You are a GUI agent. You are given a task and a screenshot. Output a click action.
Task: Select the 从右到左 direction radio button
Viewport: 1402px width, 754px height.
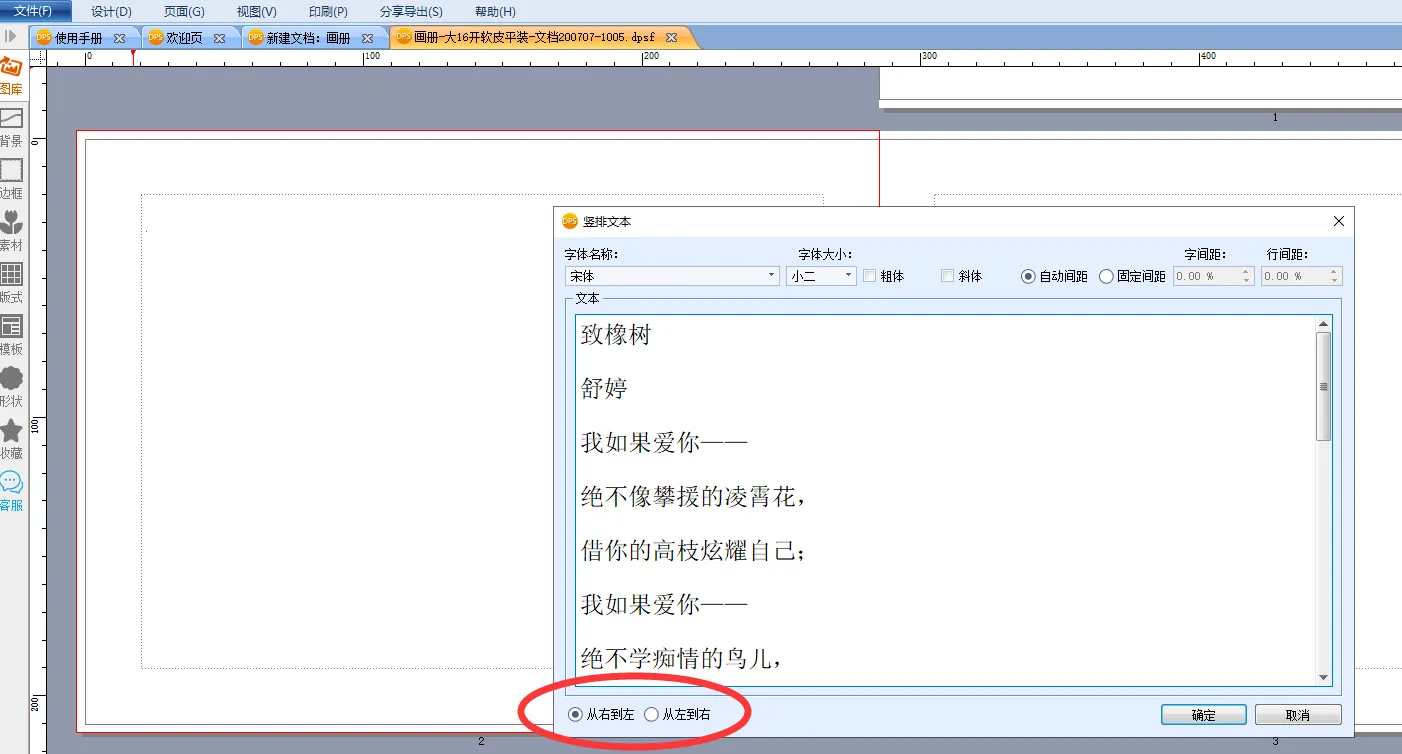click(x=574, y=714)
